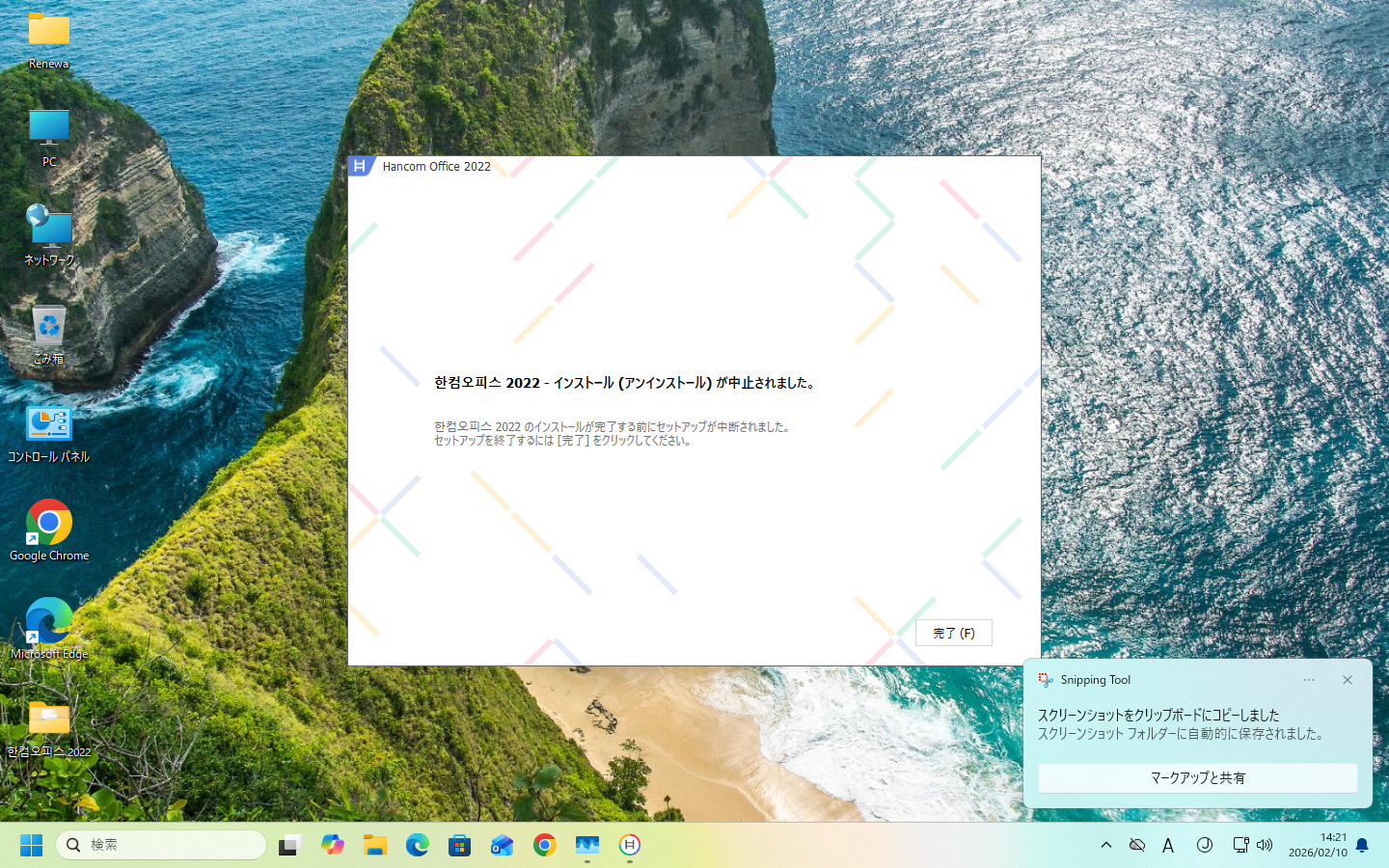Toggle the IME input mode A indicator
This screenshot has width=1389, height=868.
(x=1168, y=845)
